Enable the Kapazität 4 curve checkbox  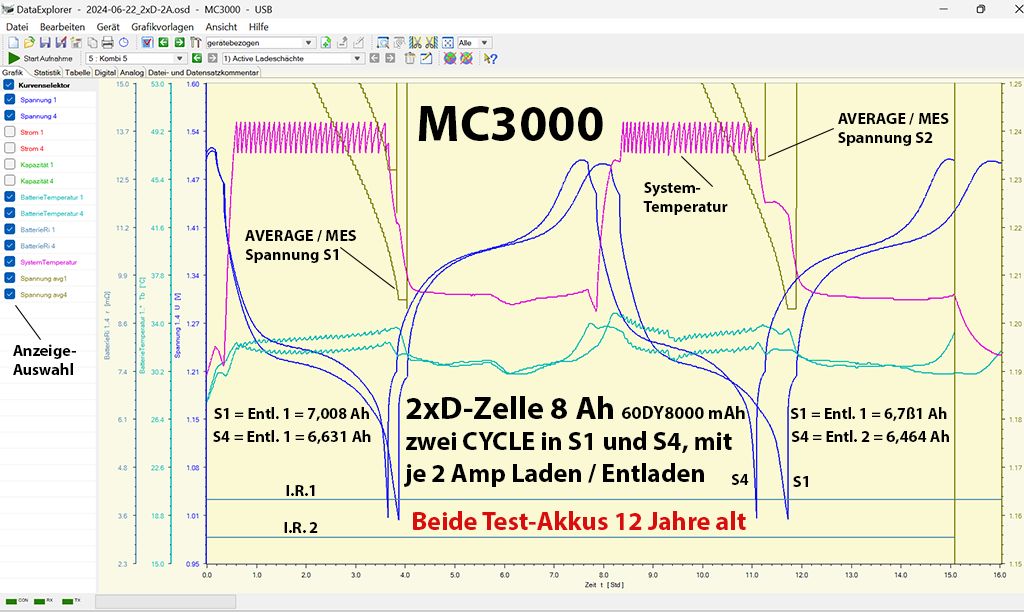click(x=10, y=181)
